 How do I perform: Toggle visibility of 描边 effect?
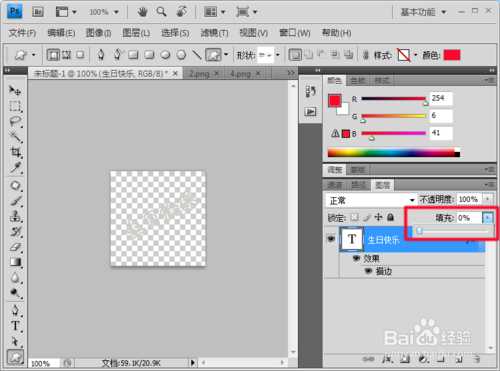pos(368,271)
